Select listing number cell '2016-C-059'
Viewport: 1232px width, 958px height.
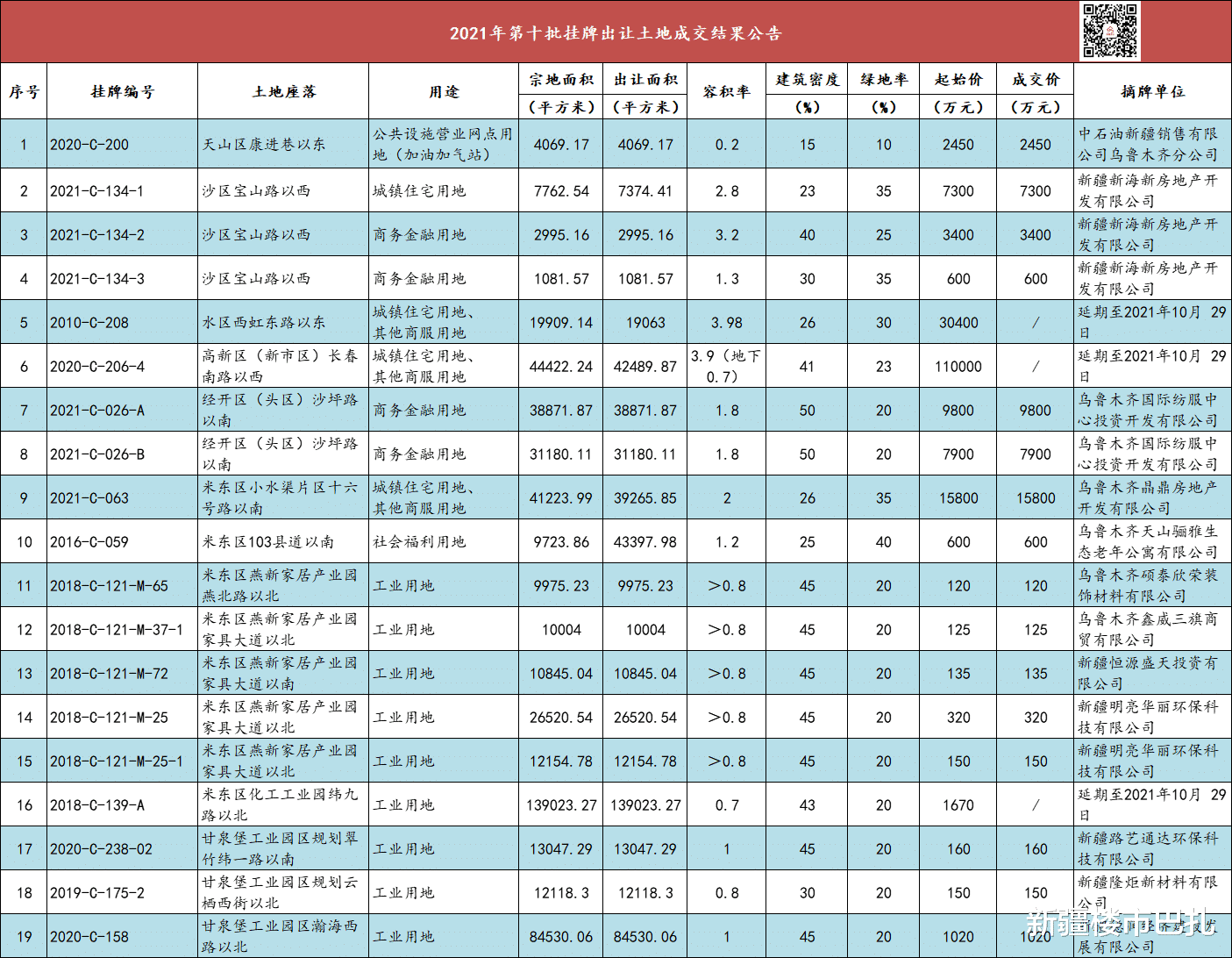click(122, 541)
